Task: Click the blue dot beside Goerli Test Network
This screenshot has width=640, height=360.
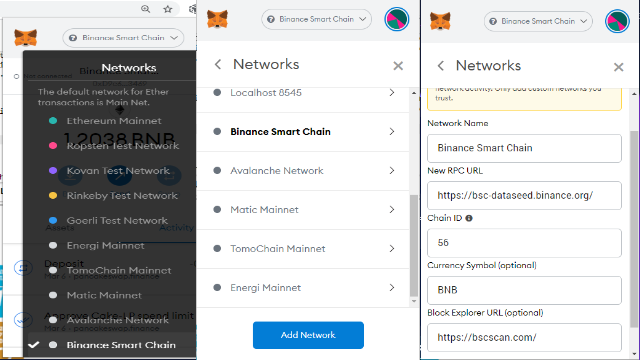Action: click(x=53, y=220)
